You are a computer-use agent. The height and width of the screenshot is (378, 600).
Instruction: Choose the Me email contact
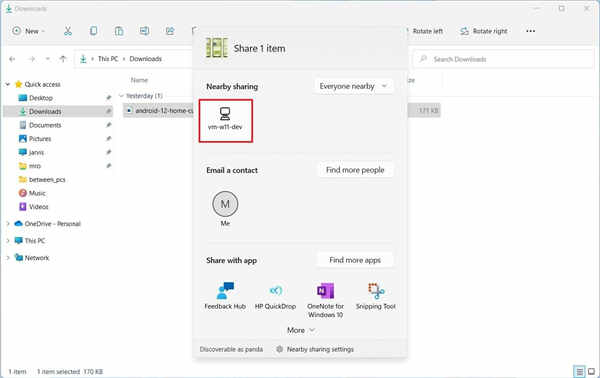(225, 209)
